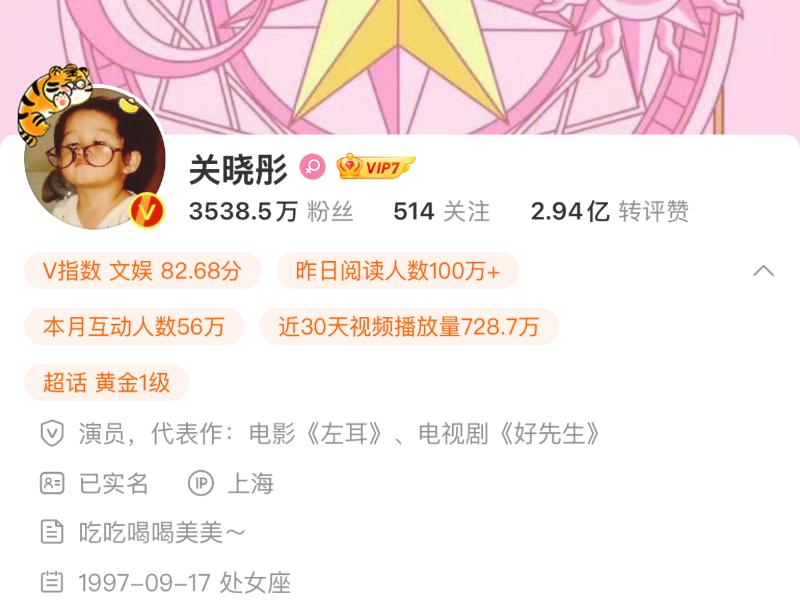Open the 3538.5万 粉丝 followers list
This screenshot has width=800, height=612.
point(271,211)
